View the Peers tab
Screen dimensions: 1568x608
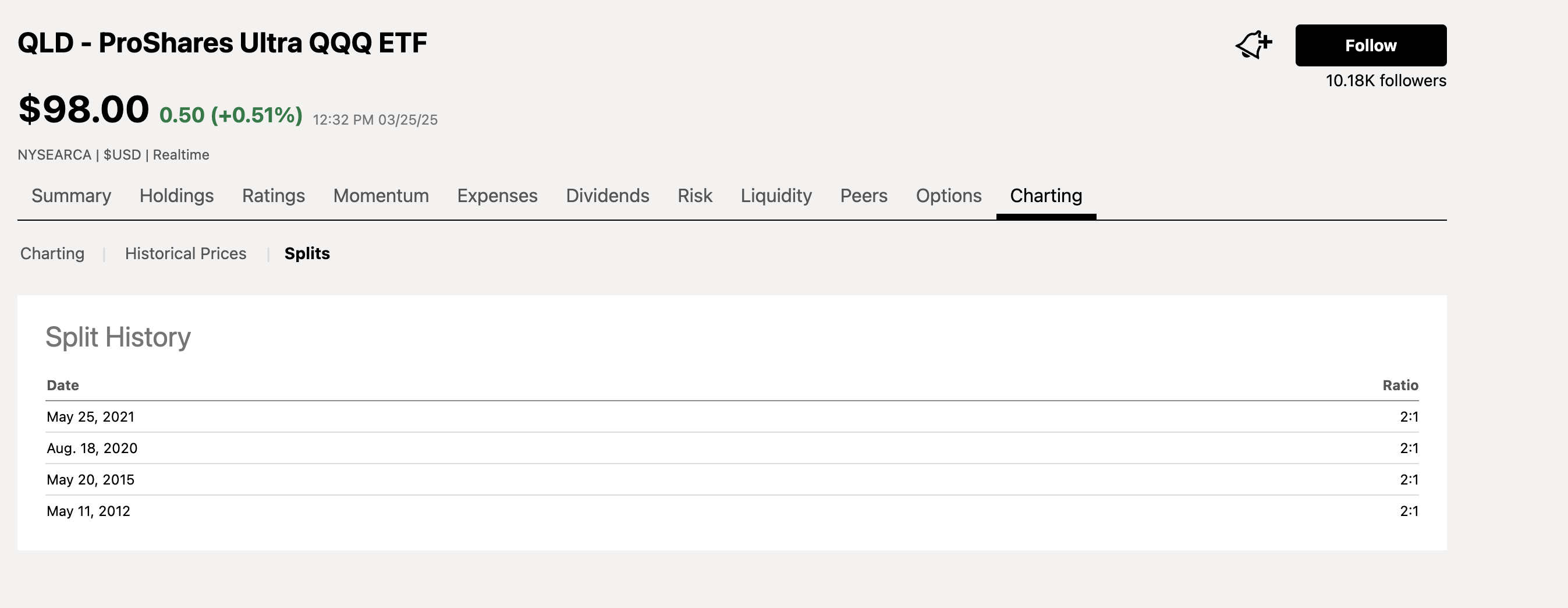tap(864, 196)
